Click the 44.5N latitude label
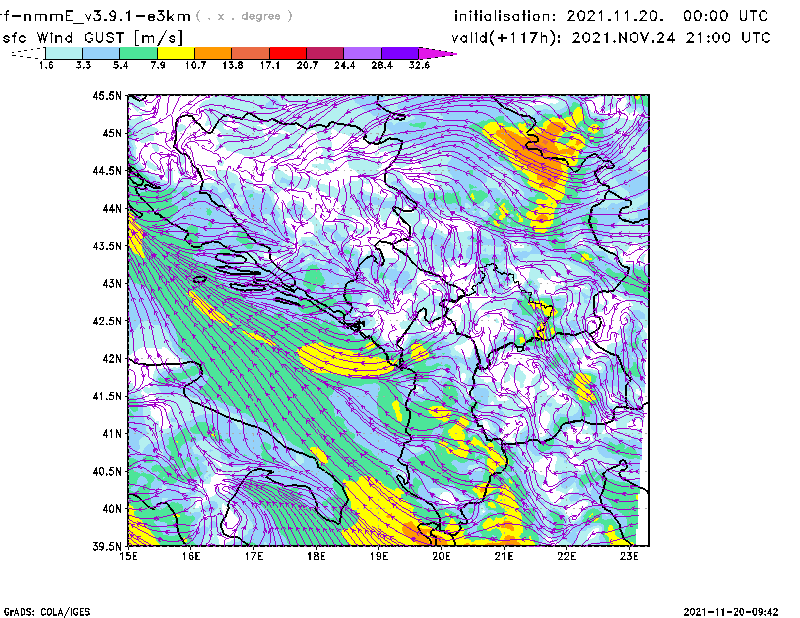The image size is (800, 618). (107, 170)
